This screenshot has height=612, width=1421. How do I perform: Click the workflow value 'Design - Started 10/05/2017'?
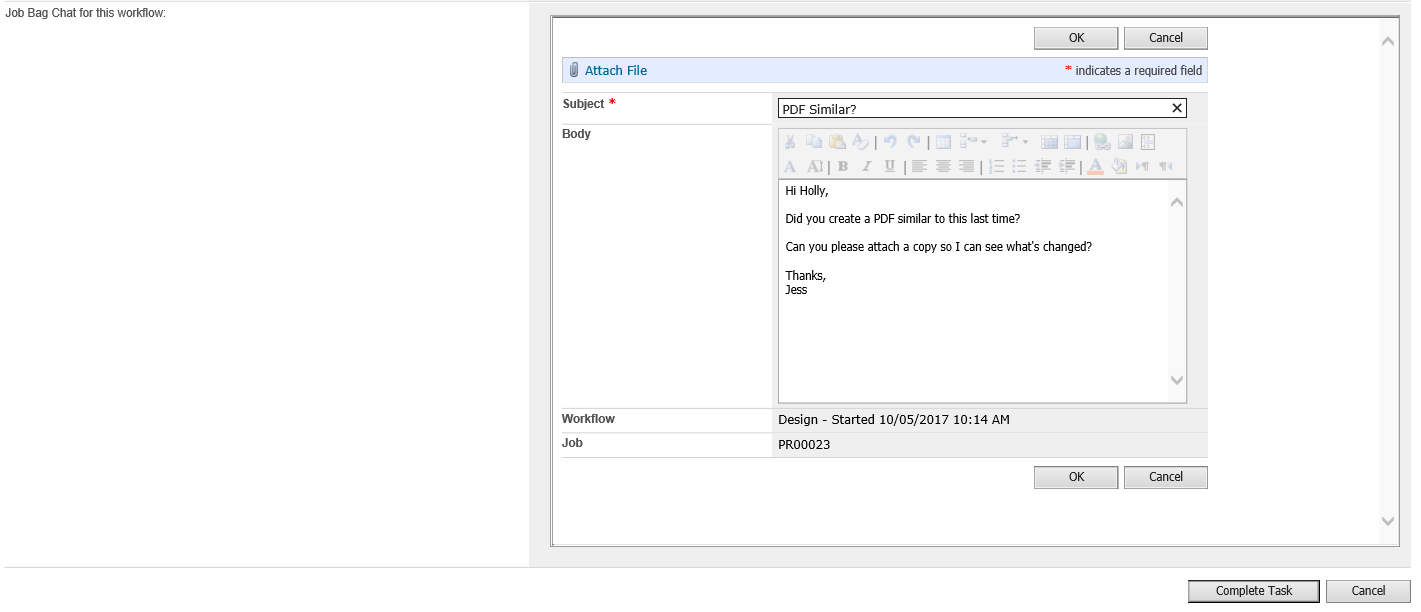pos(894,420)
